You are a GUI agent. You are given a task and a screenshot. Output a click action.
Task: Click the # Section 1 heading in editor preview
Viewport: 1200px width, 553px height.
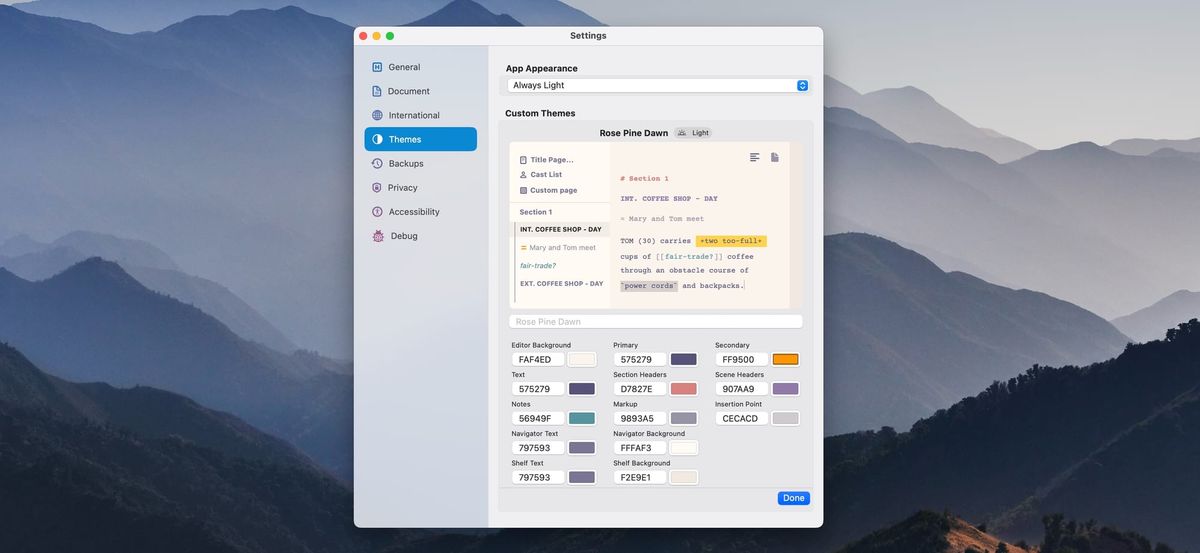(x=645, y=178)
